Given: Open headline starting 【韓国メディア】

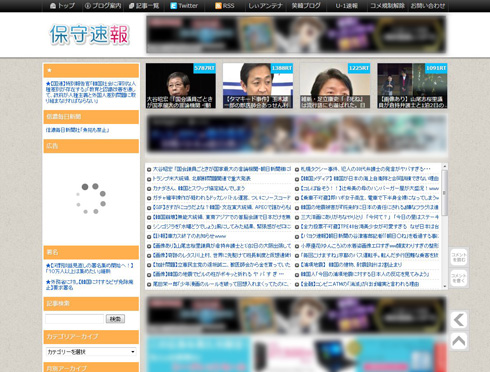Looking at the screenshot, I should pos(370,179).
